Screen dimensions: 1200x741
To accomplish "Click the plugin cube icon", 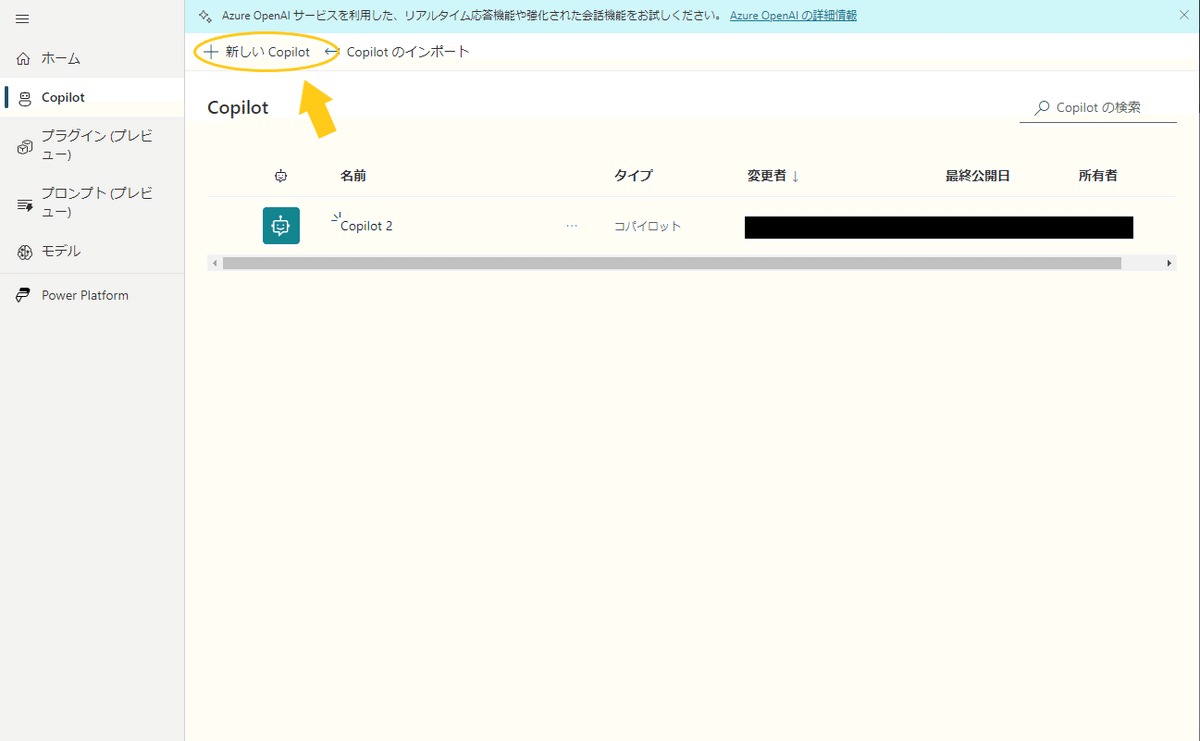I will point(24,147).
